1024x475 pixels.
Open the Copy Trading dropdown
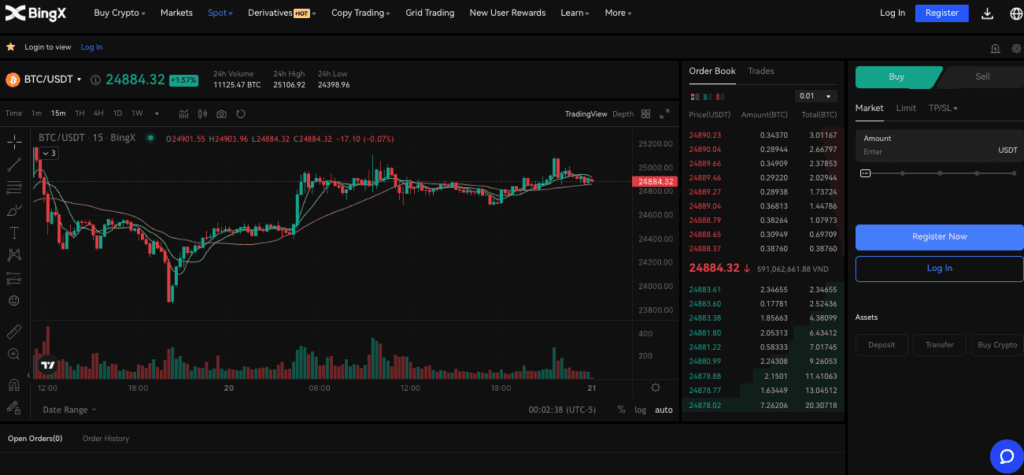(x=360, y=13)
